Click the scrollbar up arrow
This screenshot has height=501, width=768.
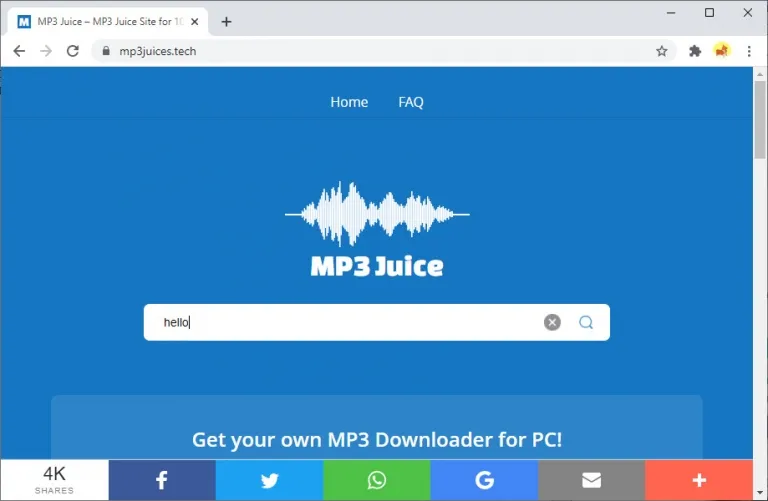coord(760,74)
